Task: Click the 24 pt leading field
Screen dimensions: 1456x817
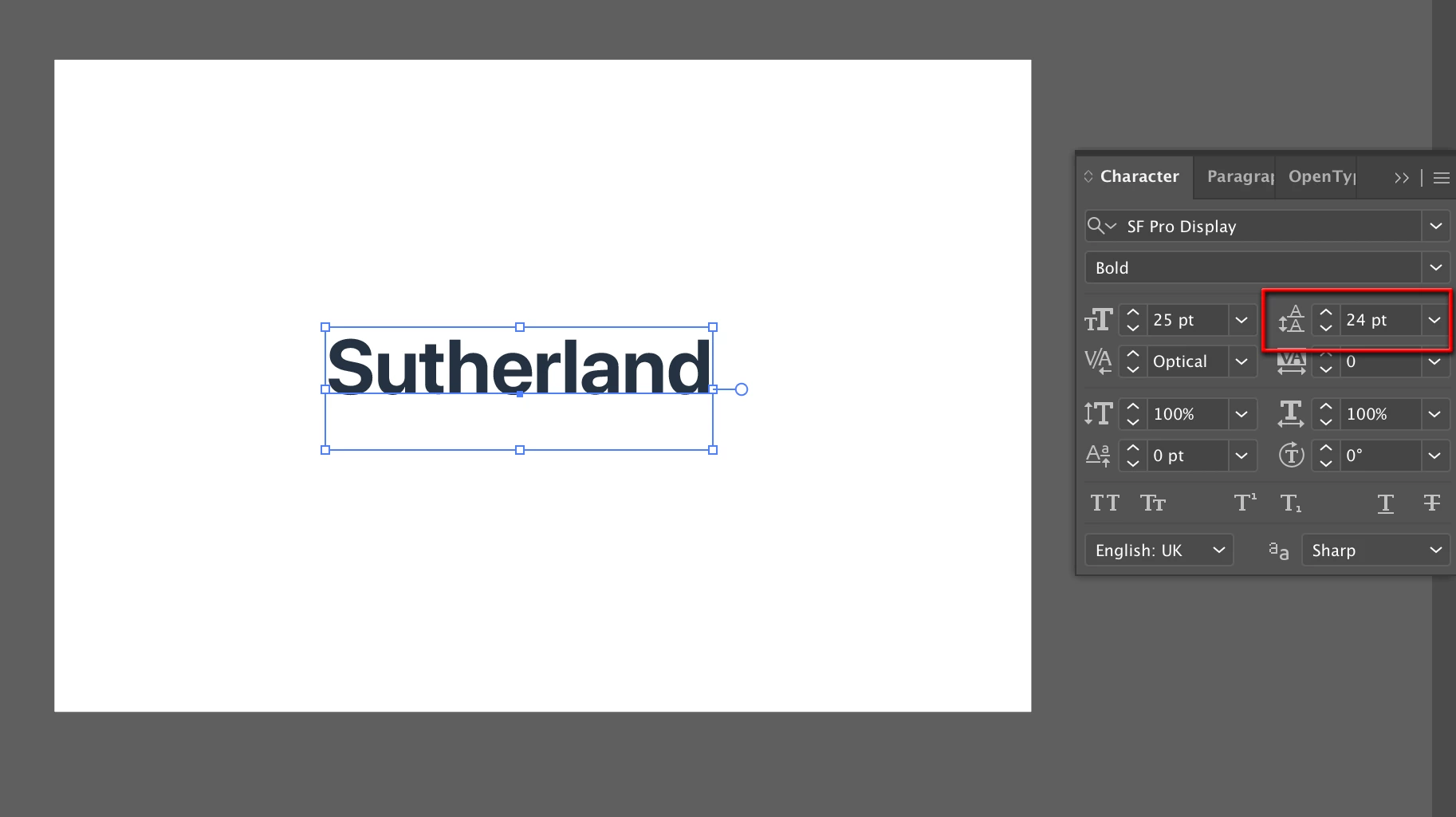Action: pos(1379,320)
